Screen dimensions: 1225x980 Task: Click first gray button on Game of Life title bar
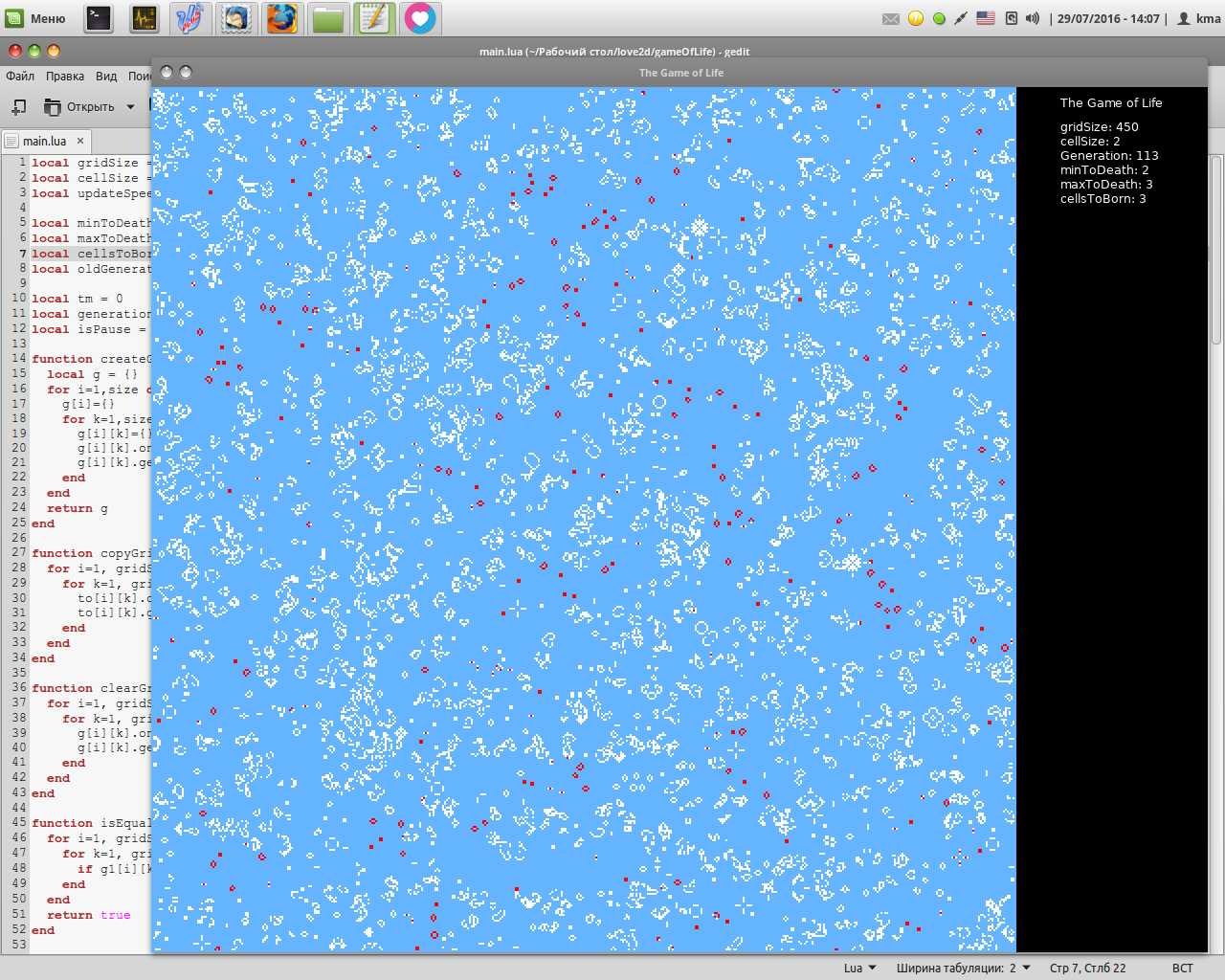coord(167,72)
